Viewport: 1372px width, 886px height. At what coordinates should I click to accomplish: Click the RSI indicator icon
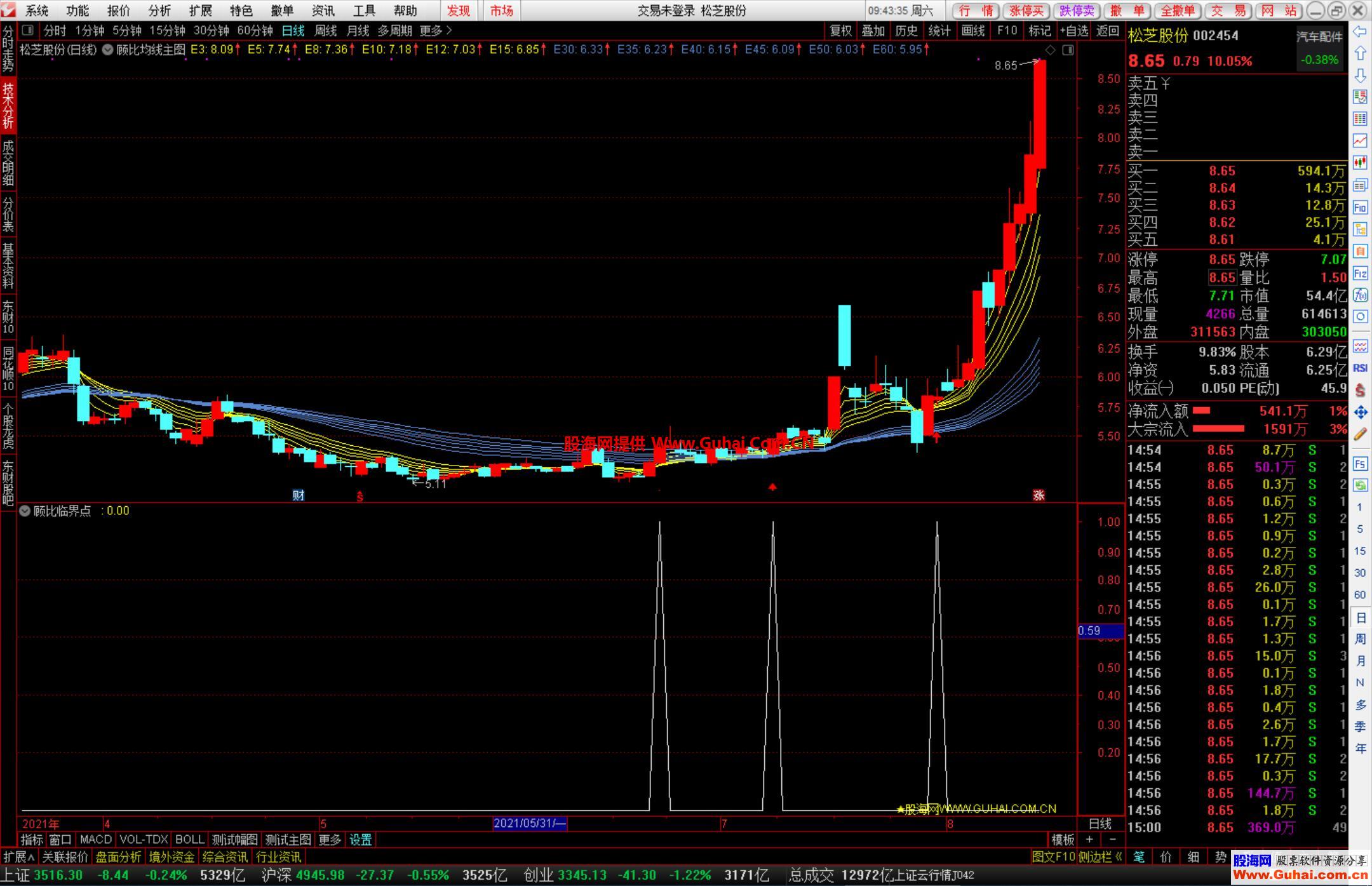1360,368
